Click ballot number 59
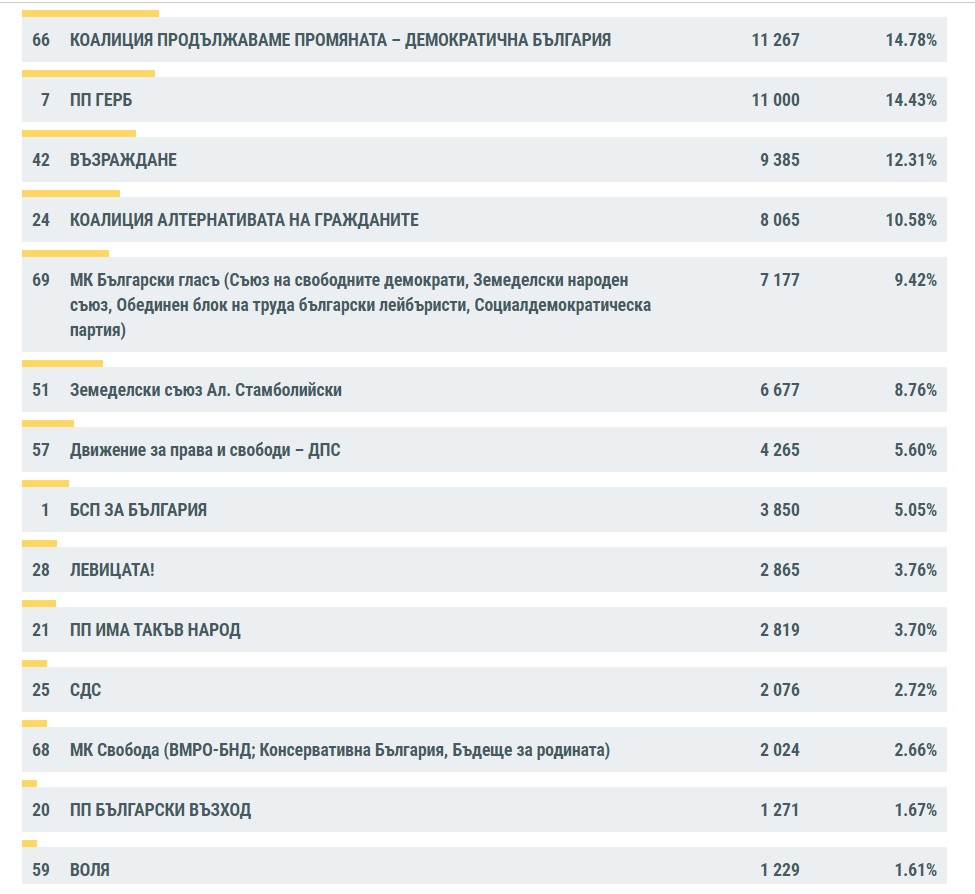The height and width of the screenshot is (894, 975). [x=41, y=870]
